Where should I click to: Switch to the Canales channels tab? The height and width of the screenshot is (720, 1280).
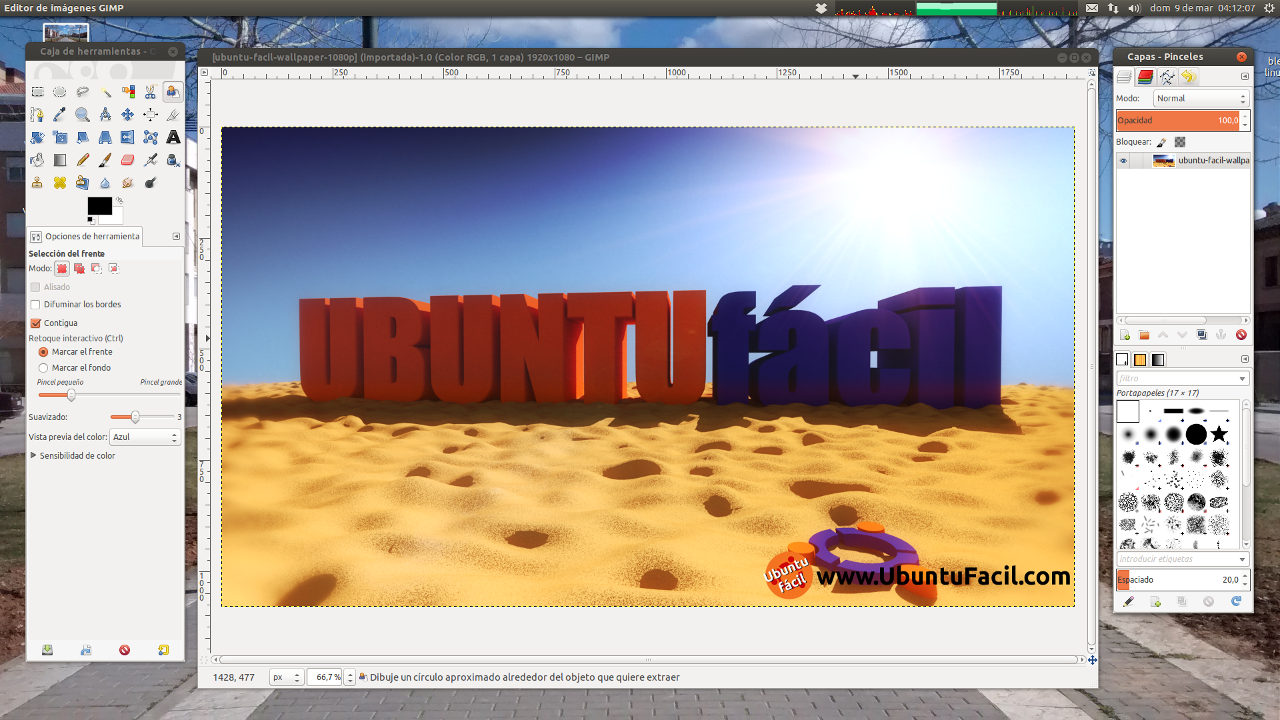click(x=1146, y=77)
